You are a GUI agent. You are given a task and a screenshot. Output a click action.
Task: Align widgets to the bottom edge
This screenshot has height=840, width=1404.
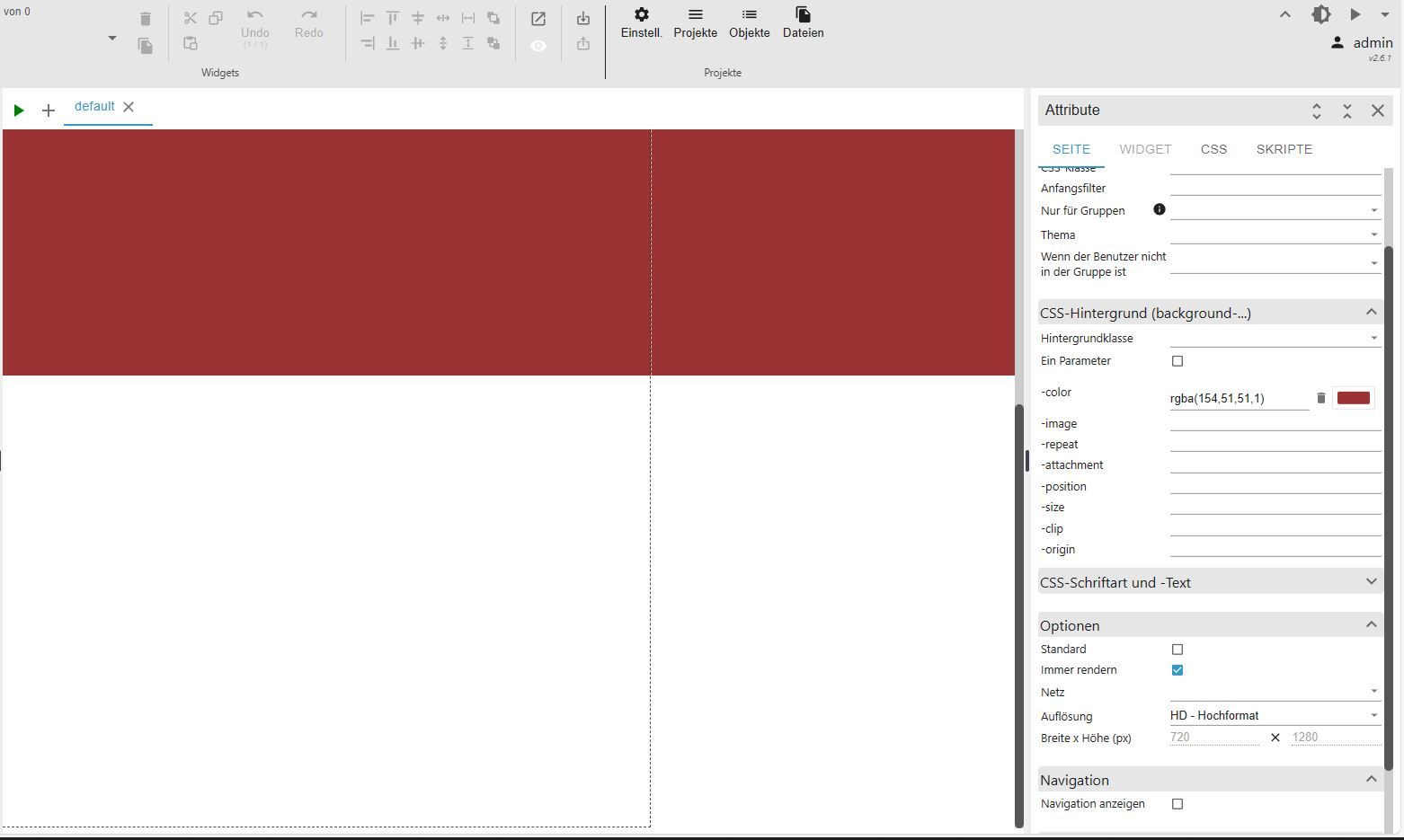393,43
